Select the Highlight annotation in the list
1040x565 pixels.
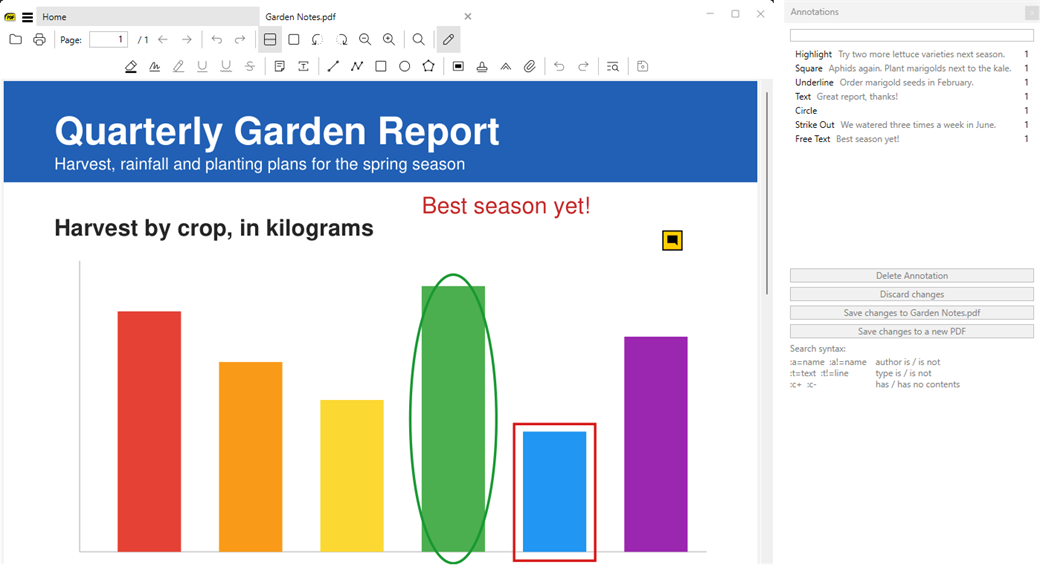click(x=911, y=54)
